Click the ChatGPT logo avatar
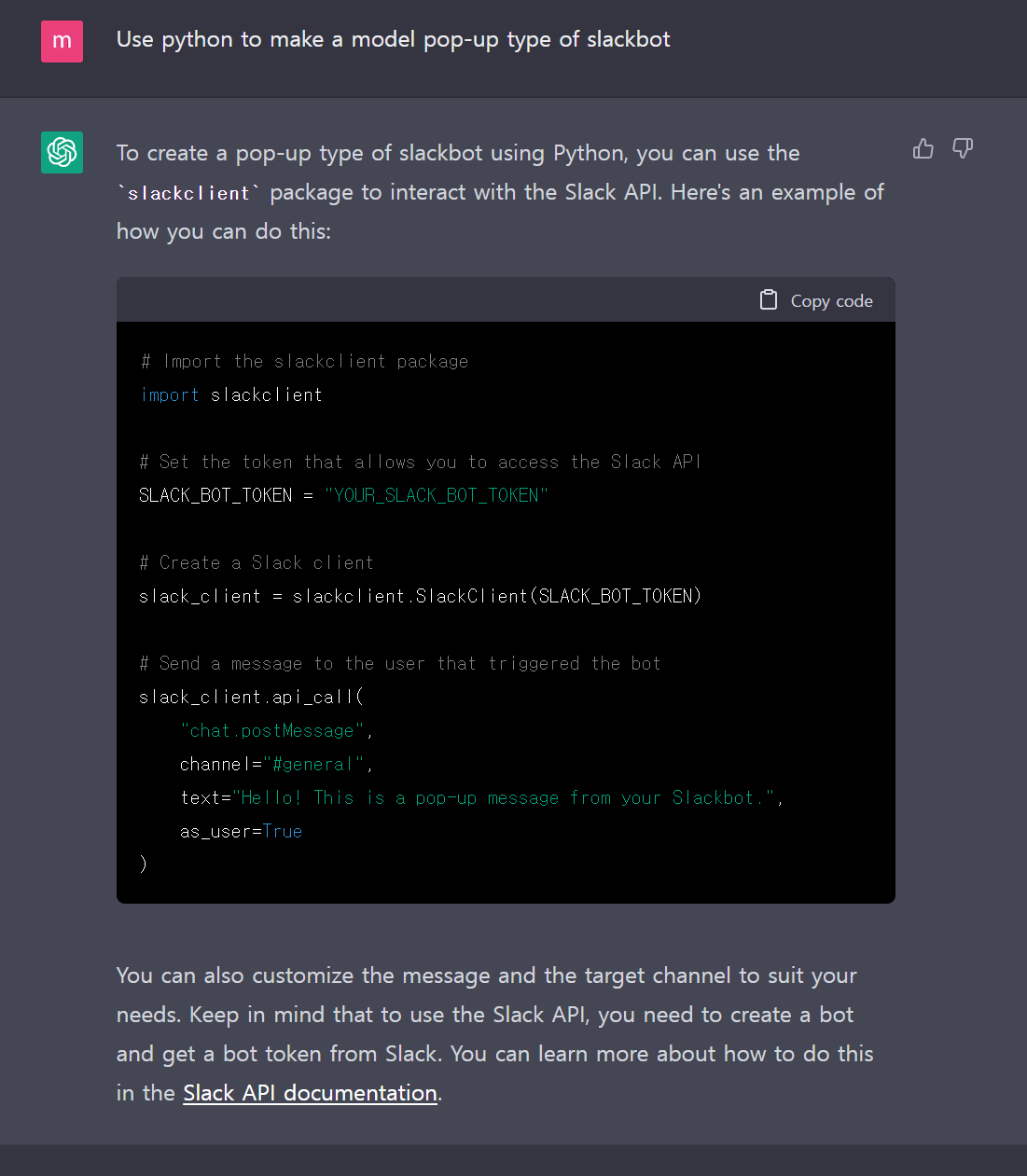Screen dimensions: 1027x1176 pos(62,152)
